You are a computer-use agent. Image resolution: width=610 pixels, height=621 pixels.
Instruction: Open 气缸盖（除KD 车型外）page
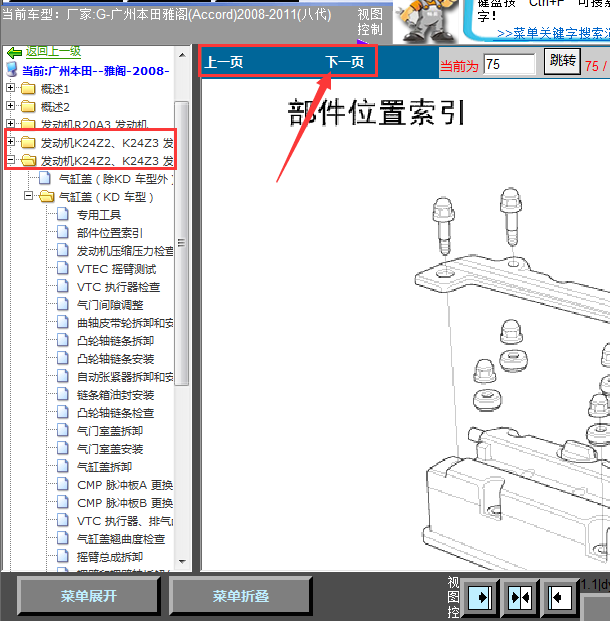tap(116, 179)
